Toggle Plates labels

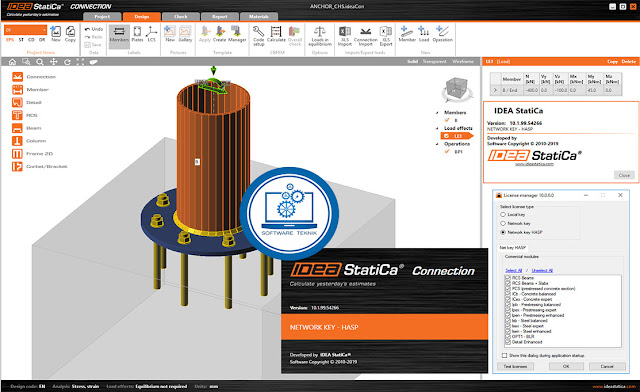(x=138, y=33)
